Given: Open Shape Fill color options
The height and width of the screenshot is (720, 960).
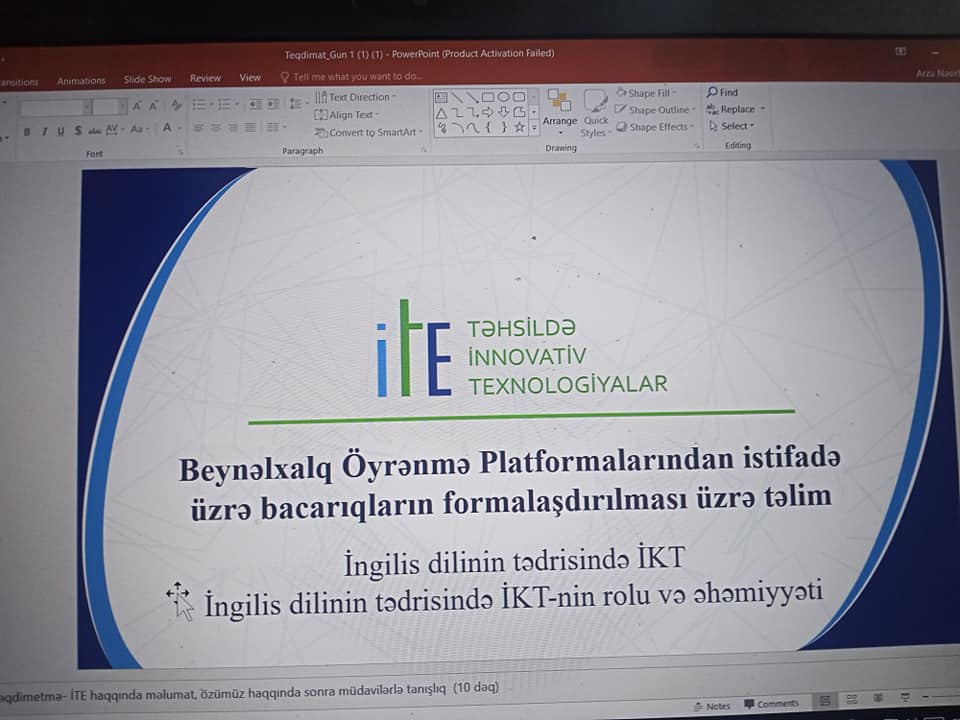Looking at the screenshot, I should tap(646, 93).
